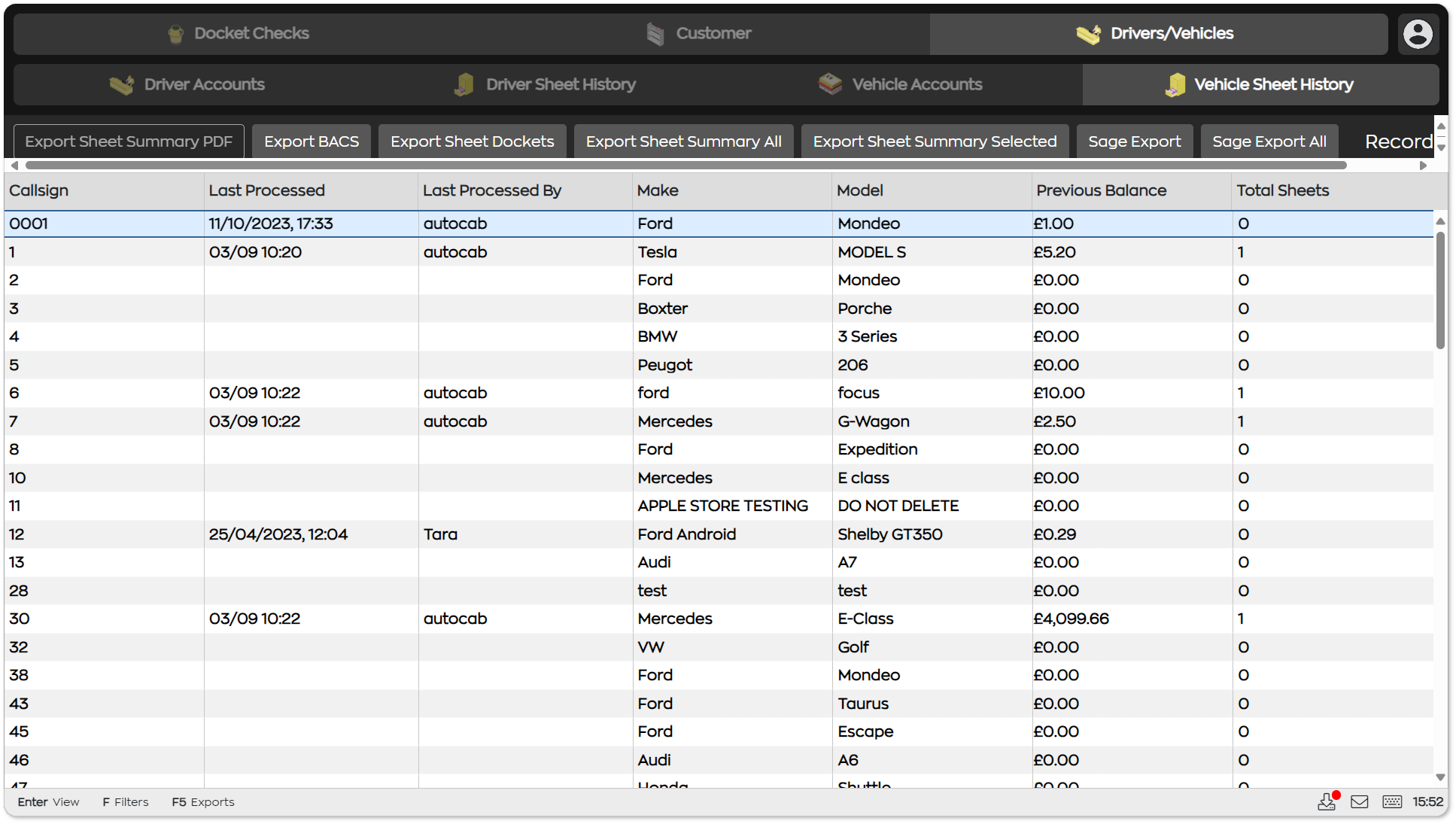Click Sage Export All button
Screen dimensions: 1456x824
click(x=1269, y=141)
